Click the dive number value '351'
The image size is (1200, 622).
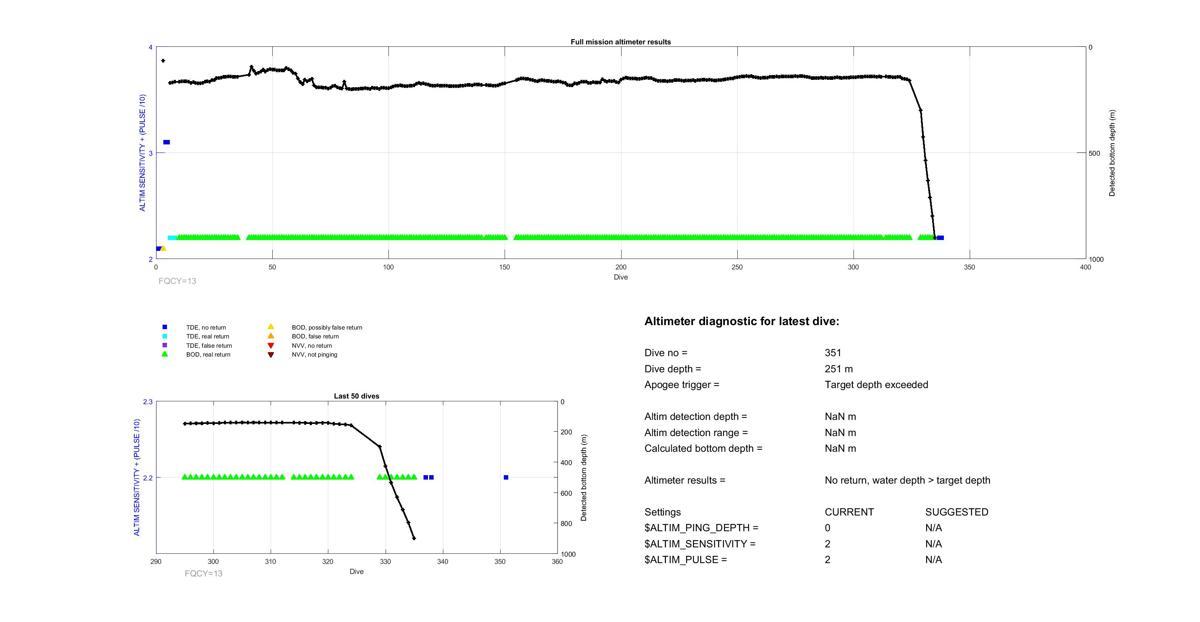tap(833, 353)
